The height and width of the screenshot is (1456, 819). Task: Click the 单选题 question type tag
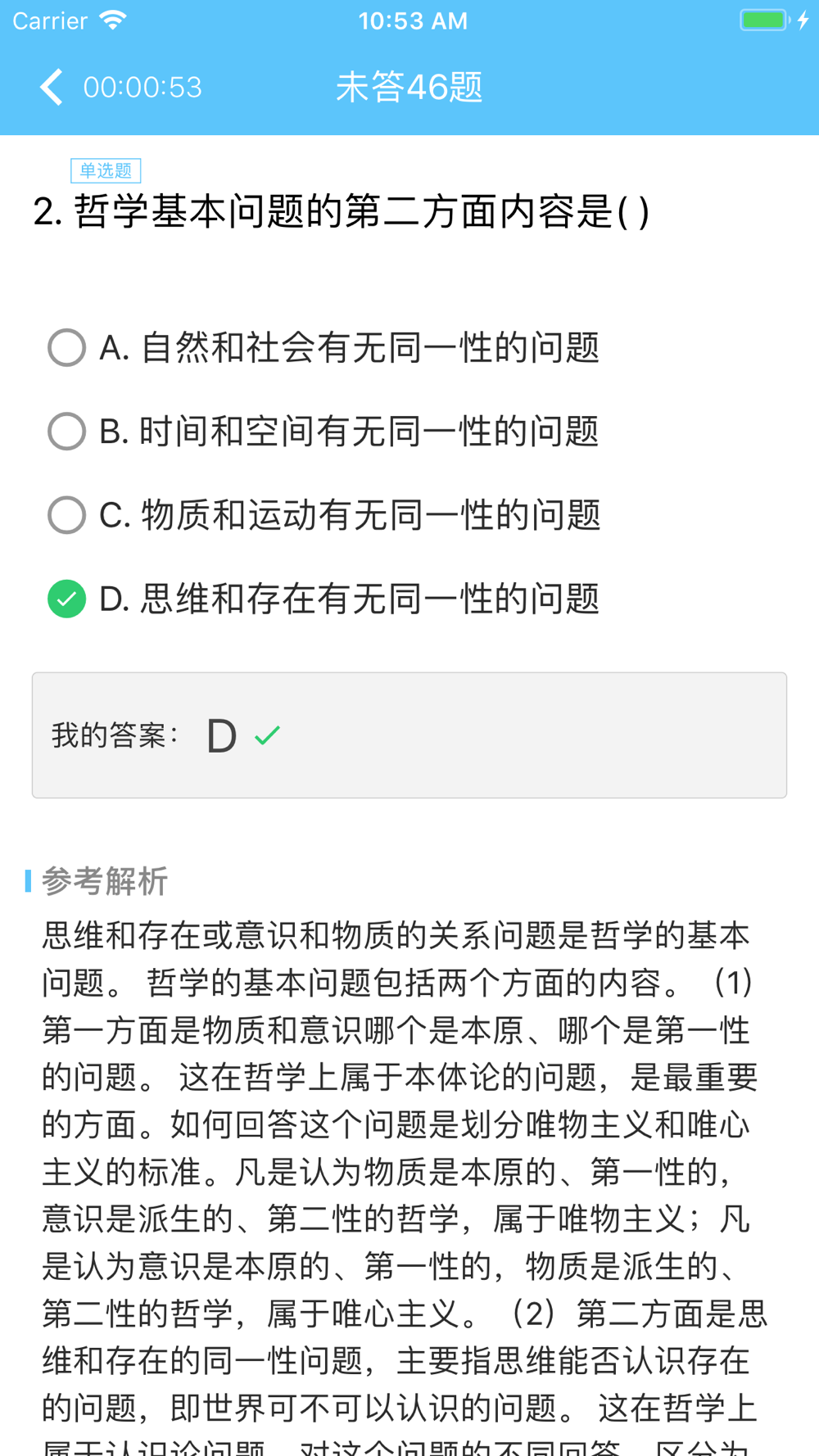pos(106,170)
